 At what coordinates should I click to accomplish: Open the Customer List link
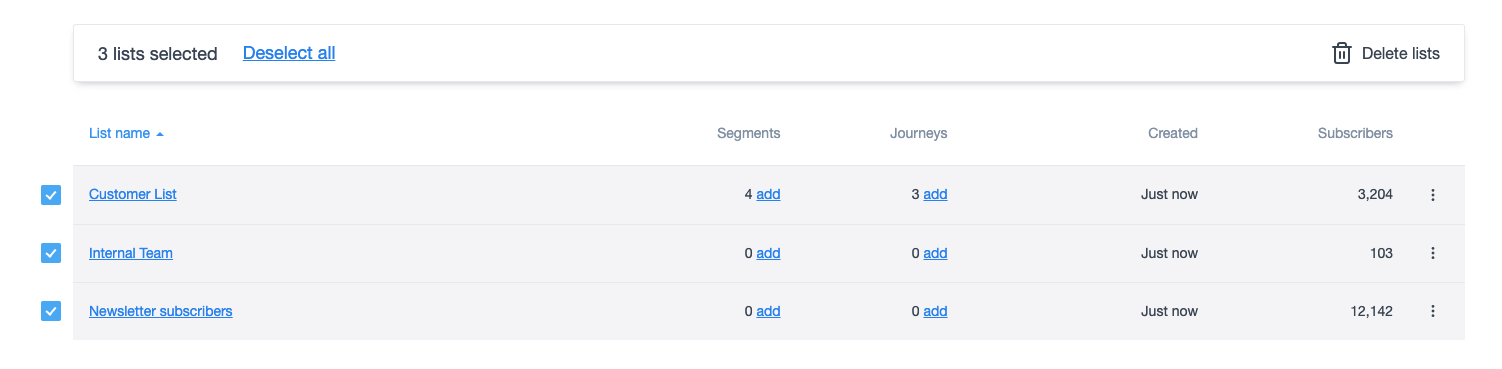point(133,195)
